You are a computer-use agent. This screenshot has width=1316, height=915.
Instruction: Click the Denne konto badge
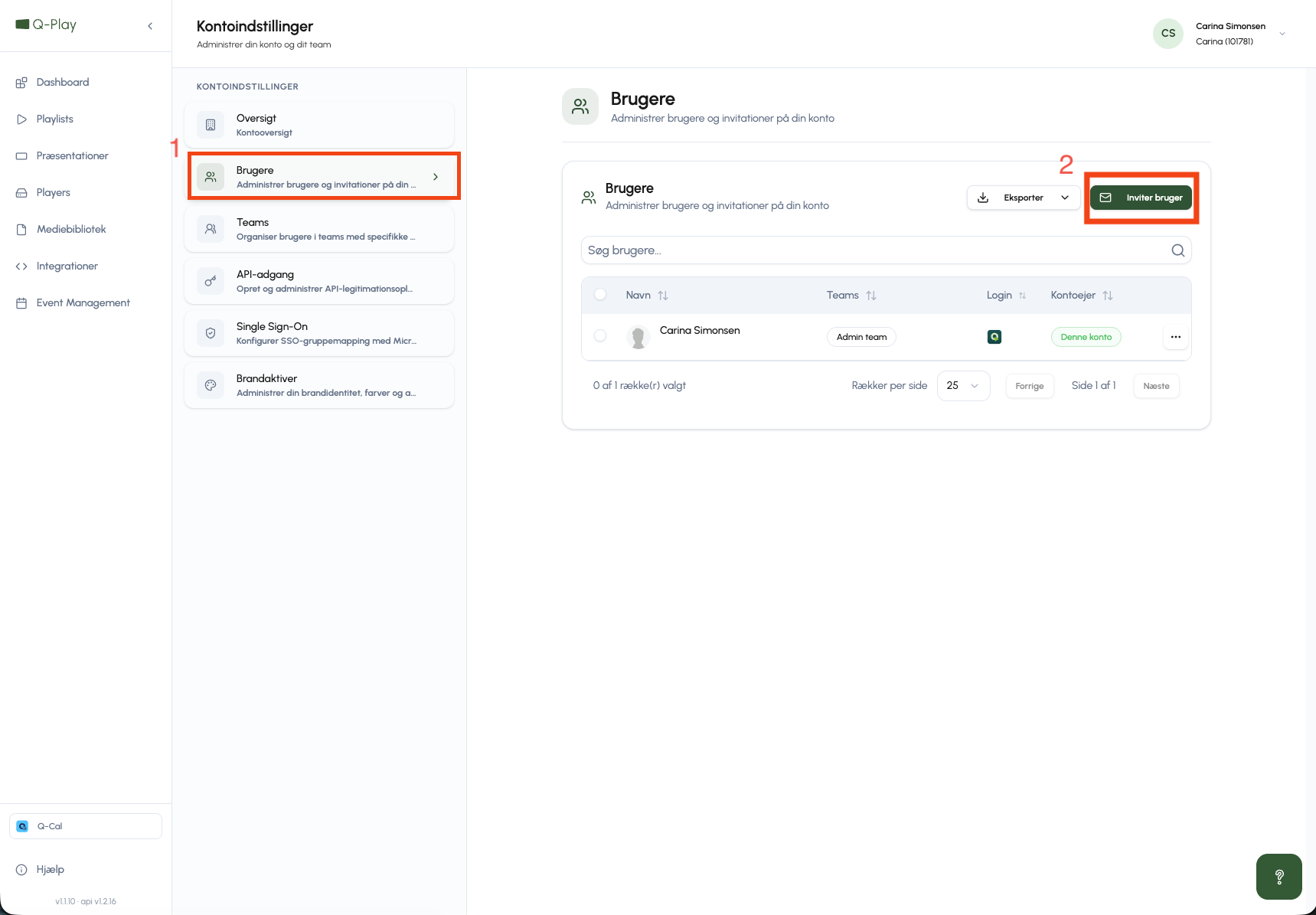(x=1086, y=337)
